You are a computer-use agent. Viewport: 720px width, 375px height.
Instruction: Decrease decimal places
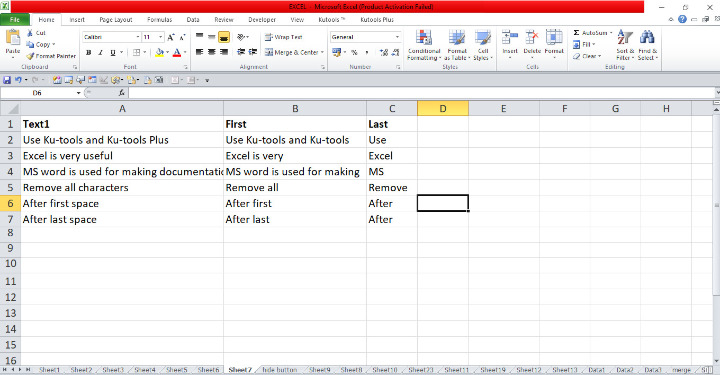[396, 53]
